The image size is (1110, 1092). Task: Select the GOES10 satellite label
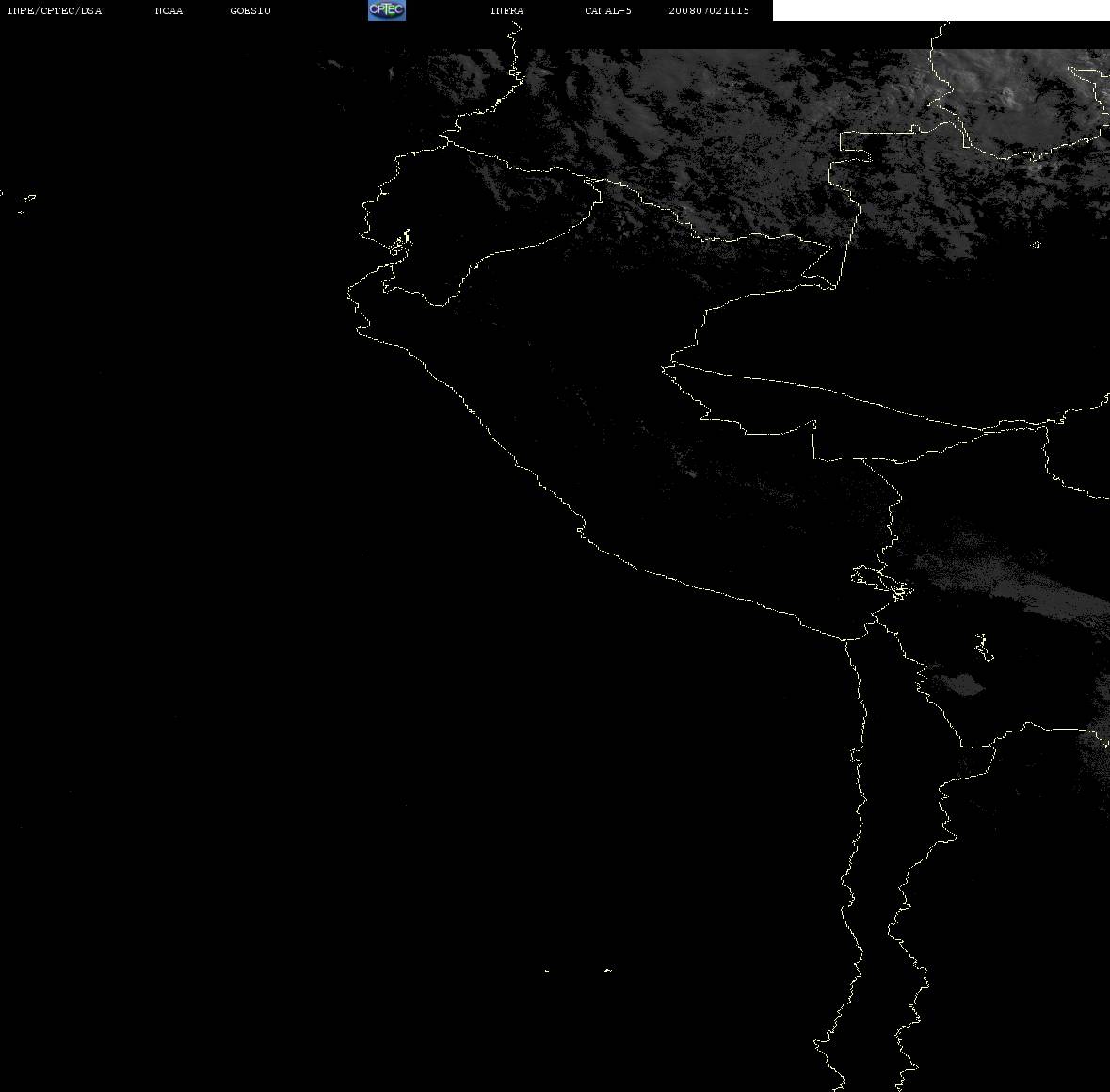[x=250, y=10]
